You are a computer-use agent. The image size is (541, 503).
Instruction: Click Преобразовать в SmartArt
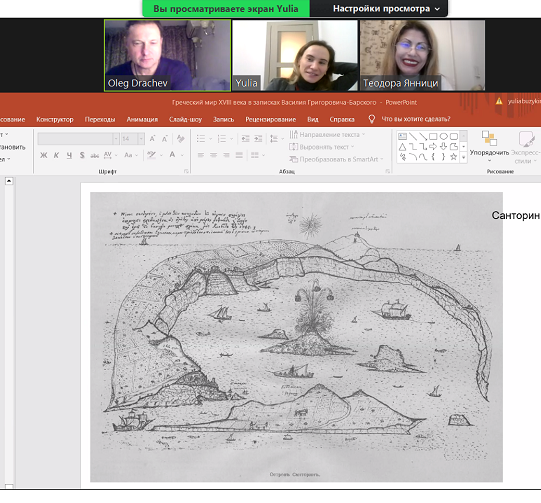pyautogui.click(x=336, y=159)
